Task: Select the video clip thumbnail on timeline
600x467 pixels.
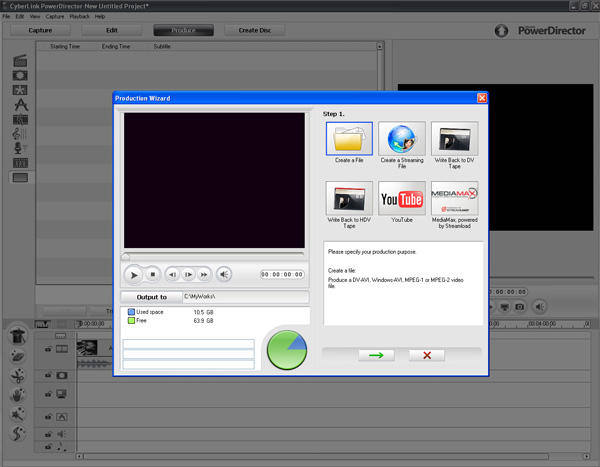Action: [x=87, y=348]
